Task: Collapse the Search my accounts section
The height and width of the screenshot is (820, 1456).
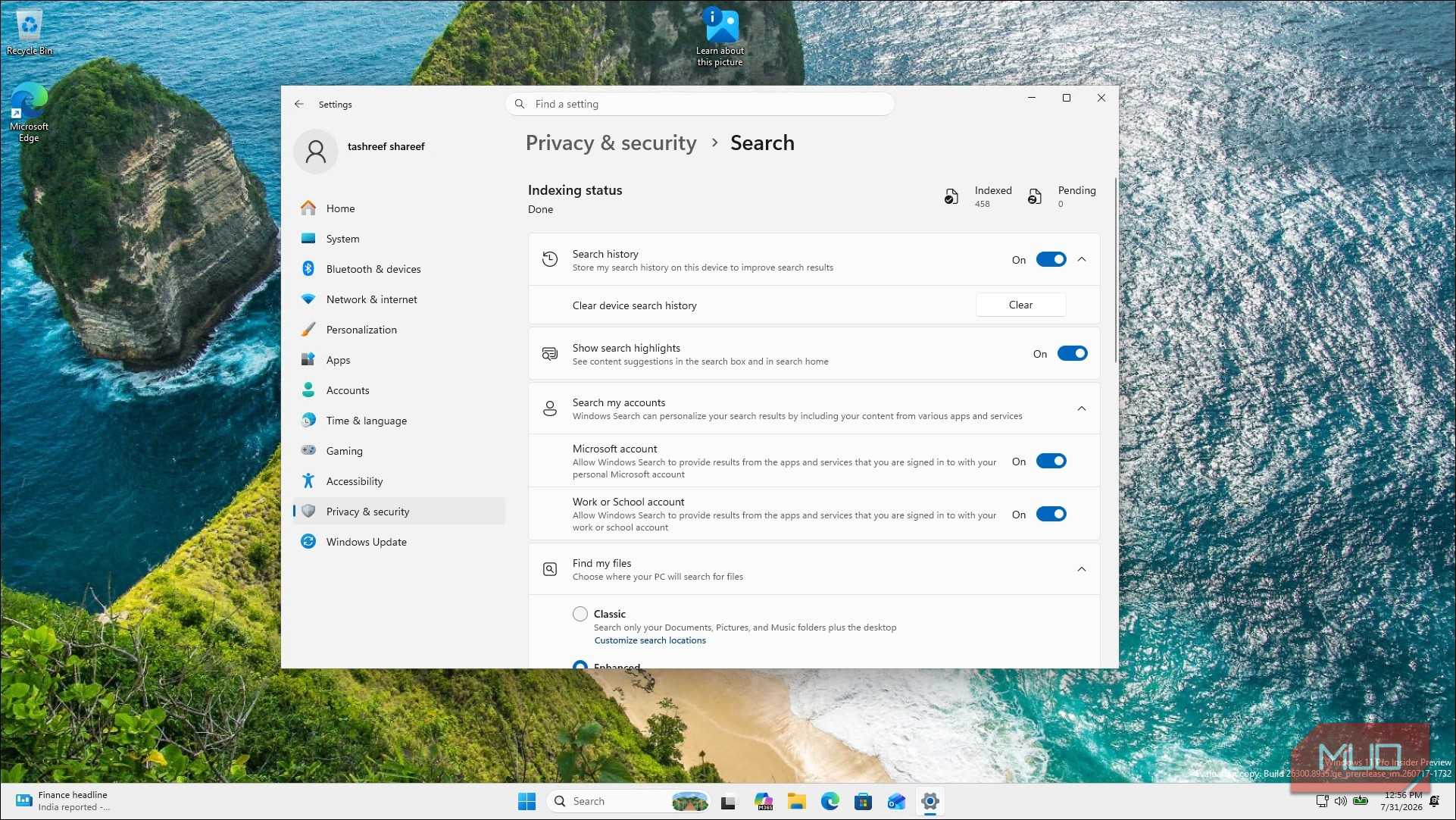Action: (1082, 408)
